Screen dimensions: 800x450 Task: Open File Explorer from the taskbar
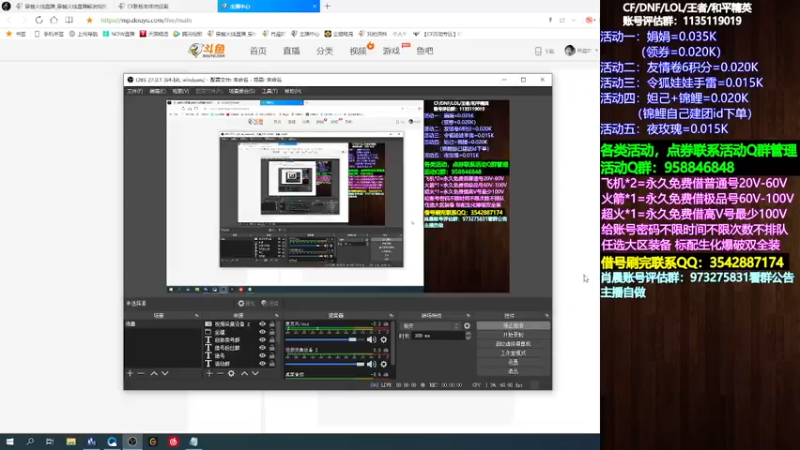pos(71,442)
